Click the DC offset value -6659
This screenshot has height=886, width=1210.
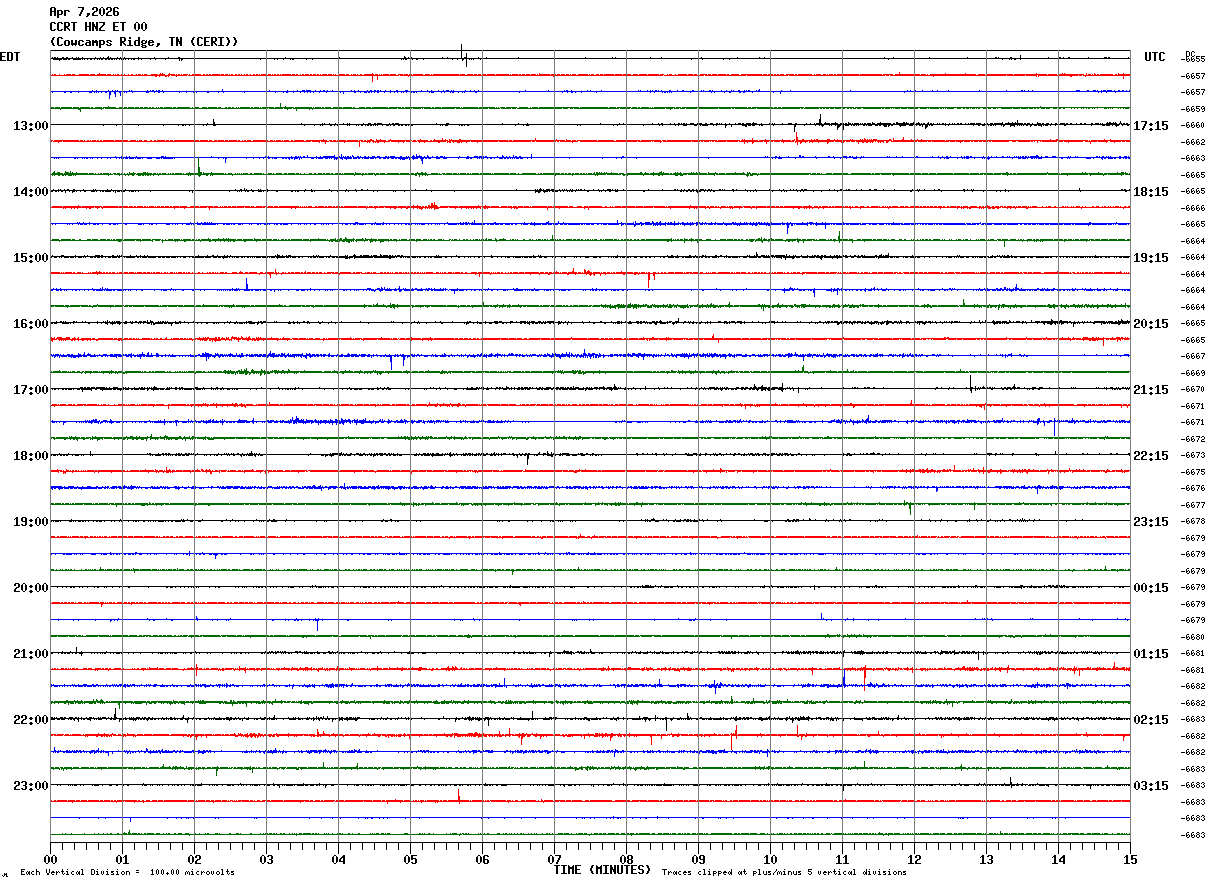pyautogui.click(x=1193, y=109)
